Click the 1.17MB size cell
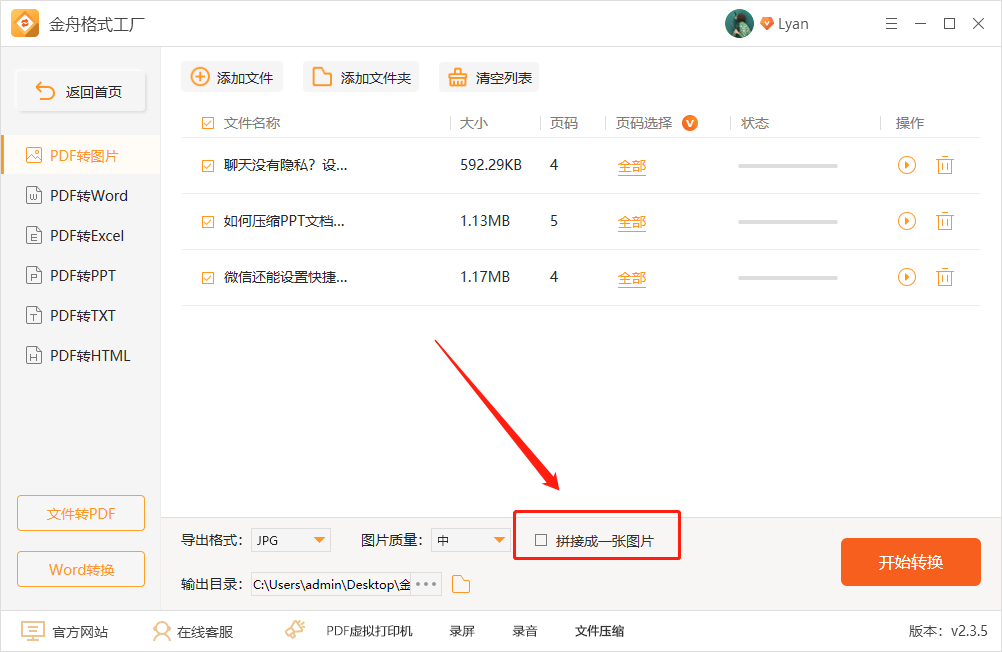The height and width of the screenshot is (652, 1002). pyautogui.click(x=485, y=277)
